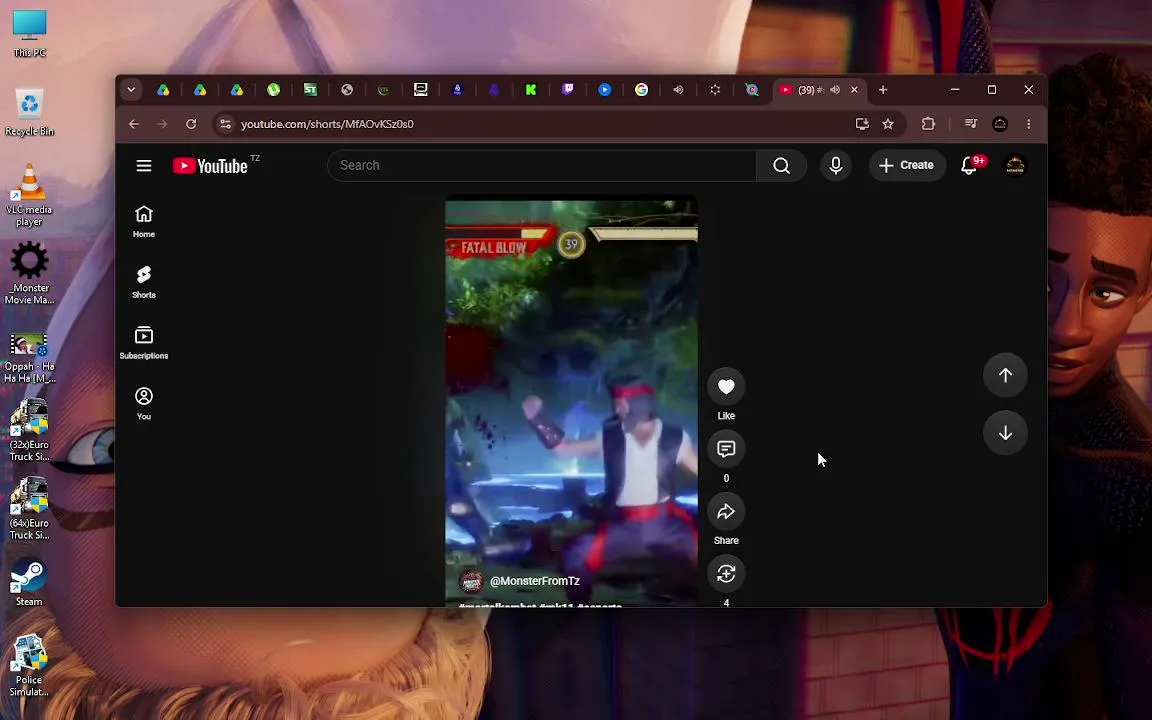The height and width of the screenshot is (720, 1152).
Task: Open the tab search dropdown arrow
Action: (131, 90)
